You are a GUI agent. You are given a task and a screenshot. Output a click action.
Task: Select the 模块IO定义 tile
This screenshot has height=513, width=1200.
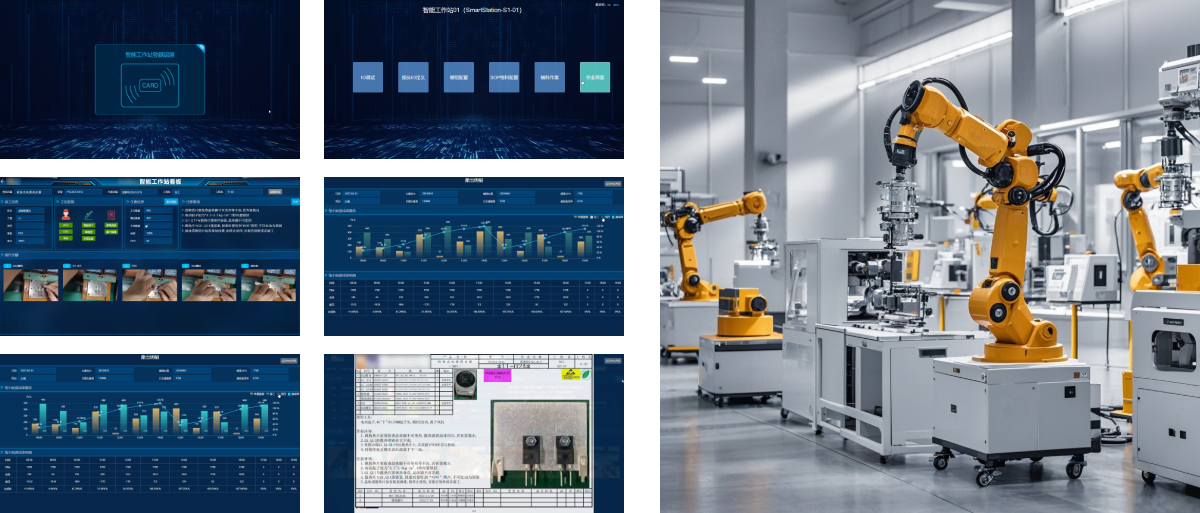[x=413, y=77]
